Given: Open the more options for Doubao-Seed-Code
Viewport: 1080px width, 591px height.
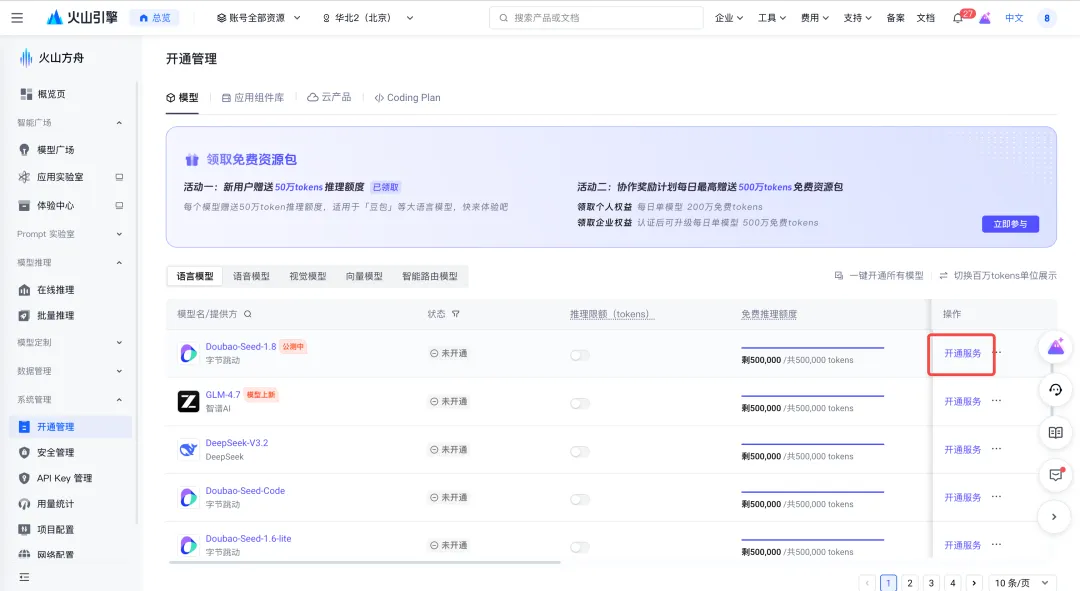Looking at the screenshot, I should (997, 497).
